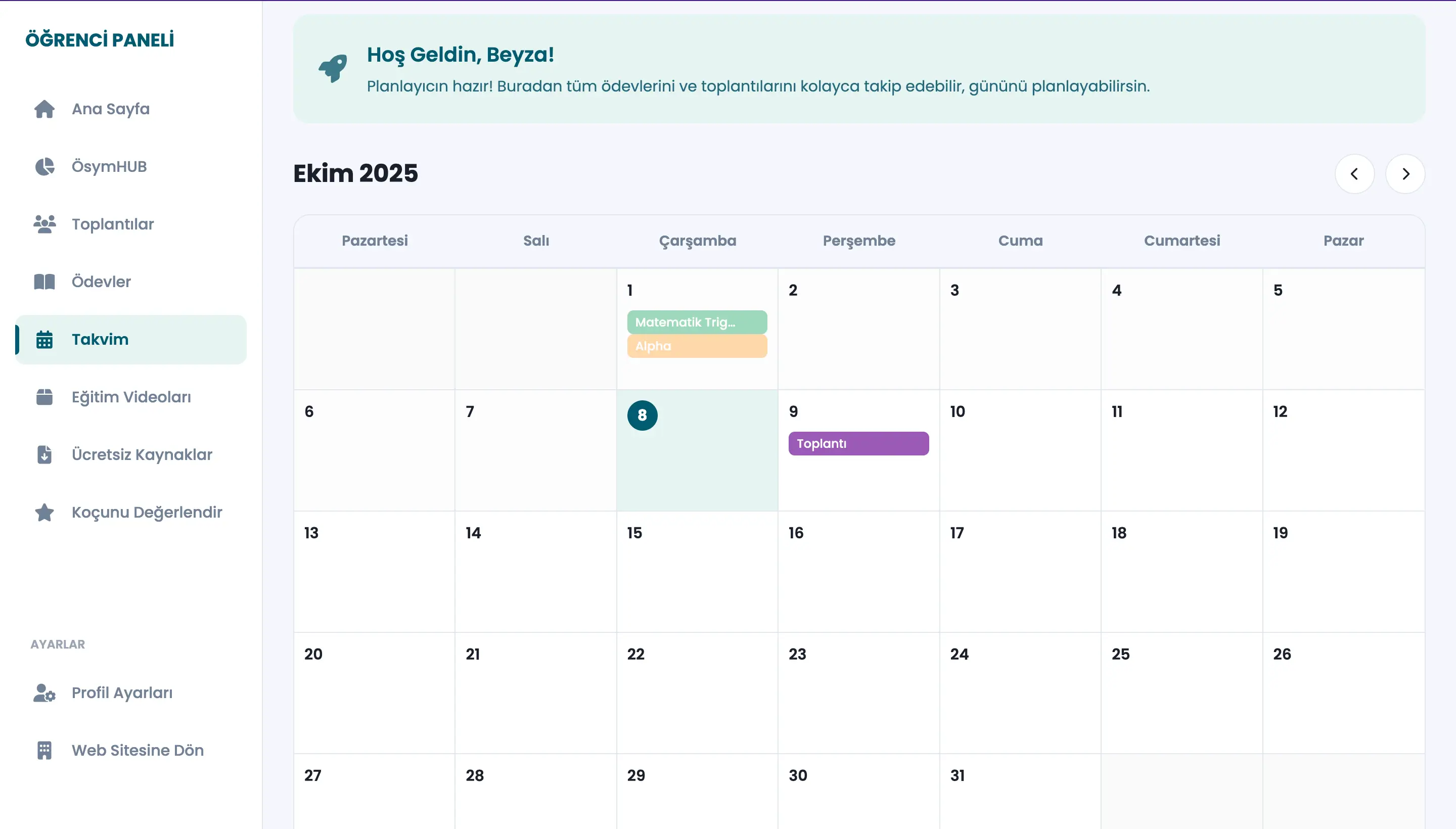
Task: Go to previous month with left chevron
Action: coord(1354,174)
